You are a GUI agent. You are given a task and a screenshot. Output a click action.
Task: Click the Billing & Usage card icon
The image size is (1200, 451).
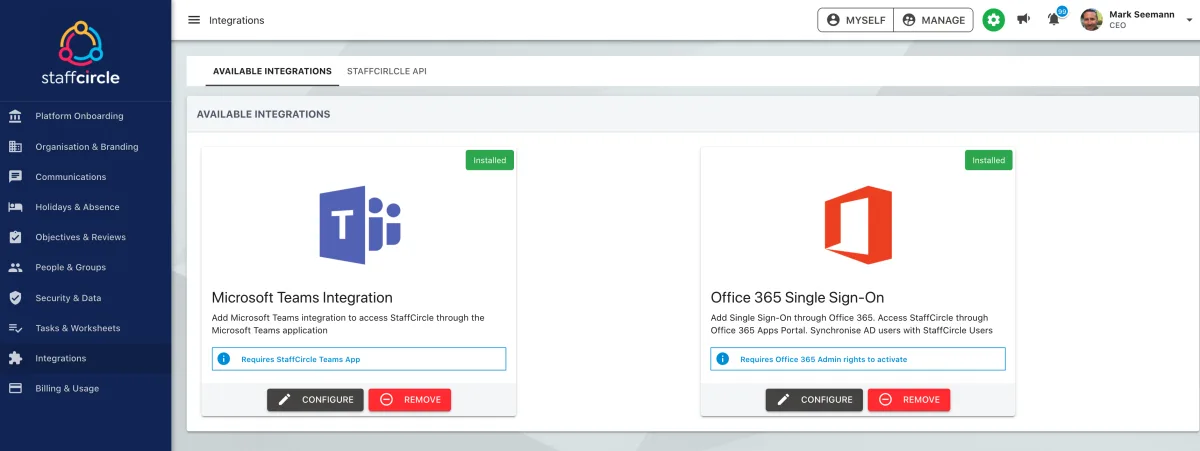[x=15, y=388]
